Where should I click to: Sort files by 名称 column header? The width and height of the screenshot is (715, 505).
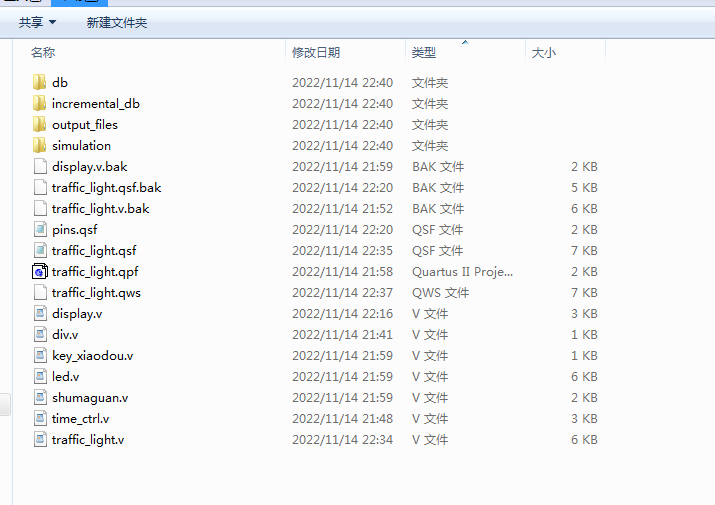point(43,52)
